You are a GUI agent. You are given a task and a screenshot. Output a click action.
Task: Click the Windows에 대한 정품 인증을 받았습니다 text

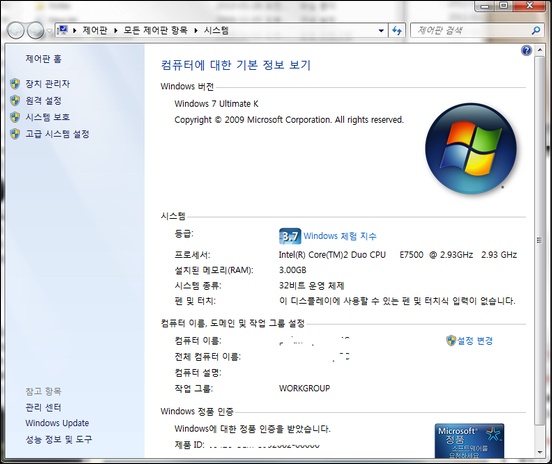click(x=252, y=429)
